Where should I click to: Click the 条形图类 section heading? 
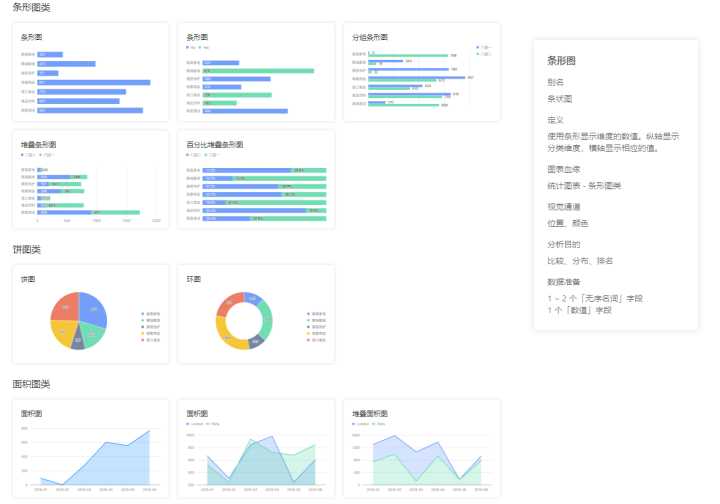pos(31,7)
